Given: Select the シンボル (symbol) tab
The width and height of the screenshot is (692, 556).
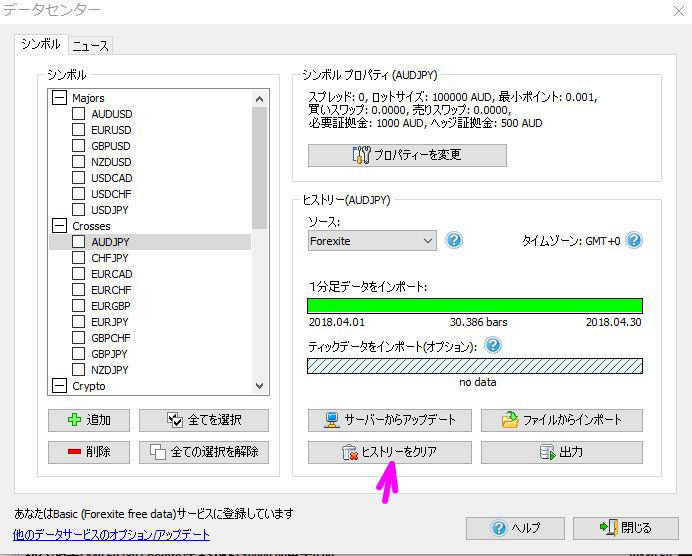Looking at the screenshot, I should [x=41, y=44].
